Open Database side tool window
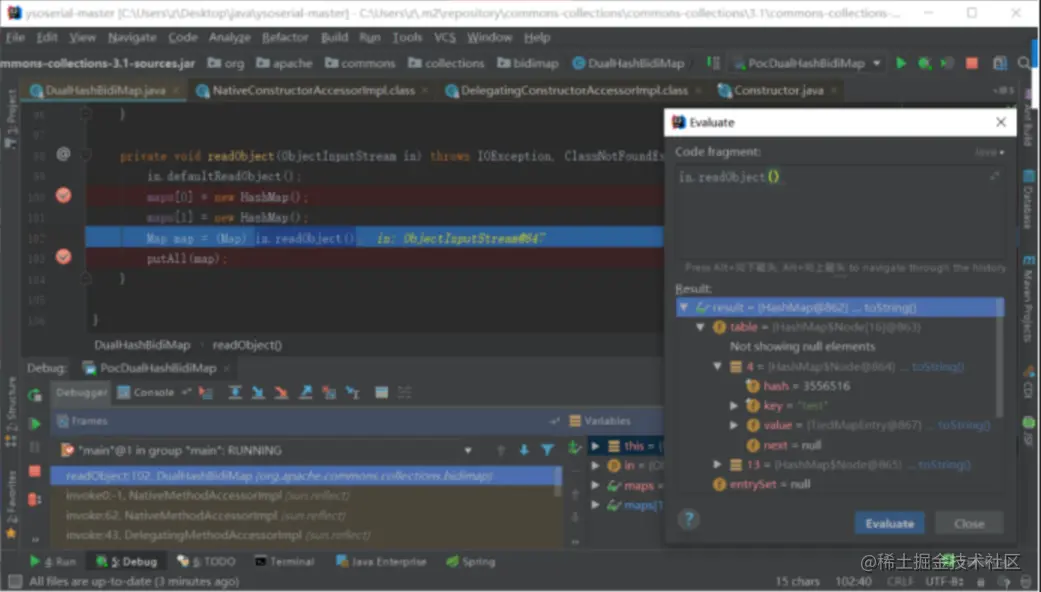The width and height of the screenshot is (1041, 592). [1028, 198]
